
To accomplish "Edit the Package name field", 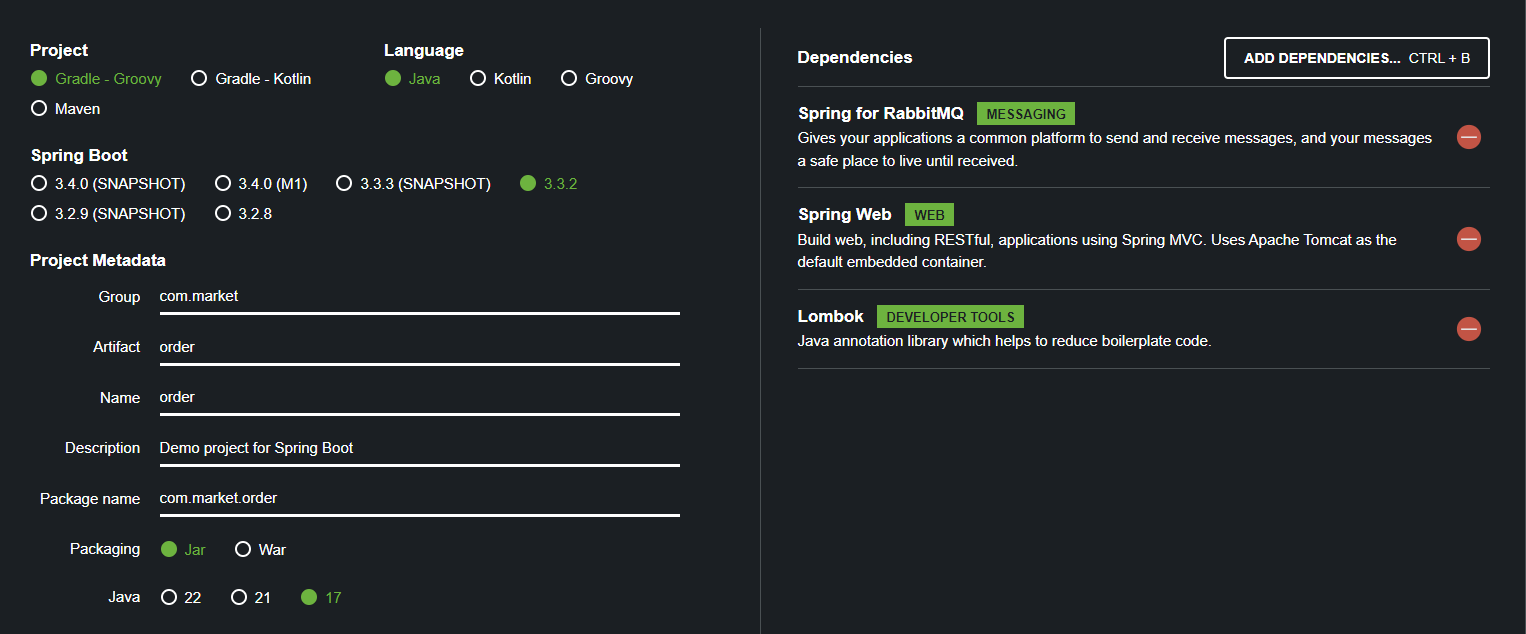I will pos(419,498).
